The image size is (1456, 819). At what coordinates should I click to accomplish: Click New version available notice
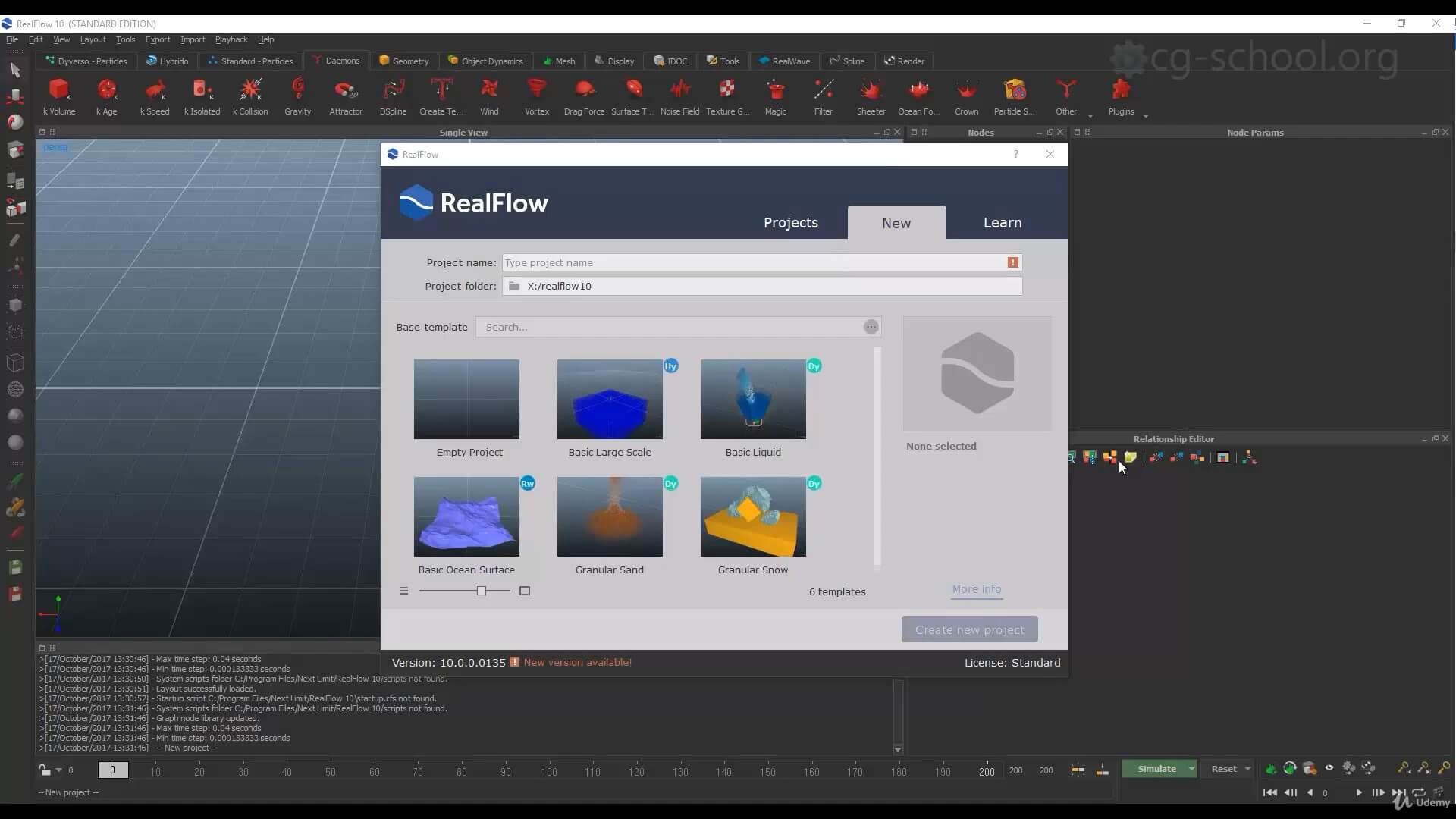[x=577, y=662]
